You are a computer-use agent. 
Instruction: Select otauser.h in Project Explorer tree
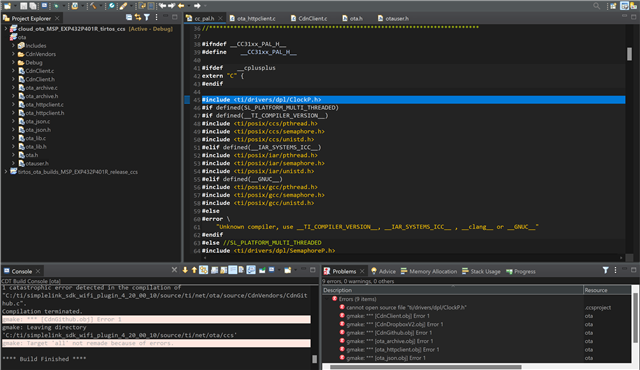(37, 164)
